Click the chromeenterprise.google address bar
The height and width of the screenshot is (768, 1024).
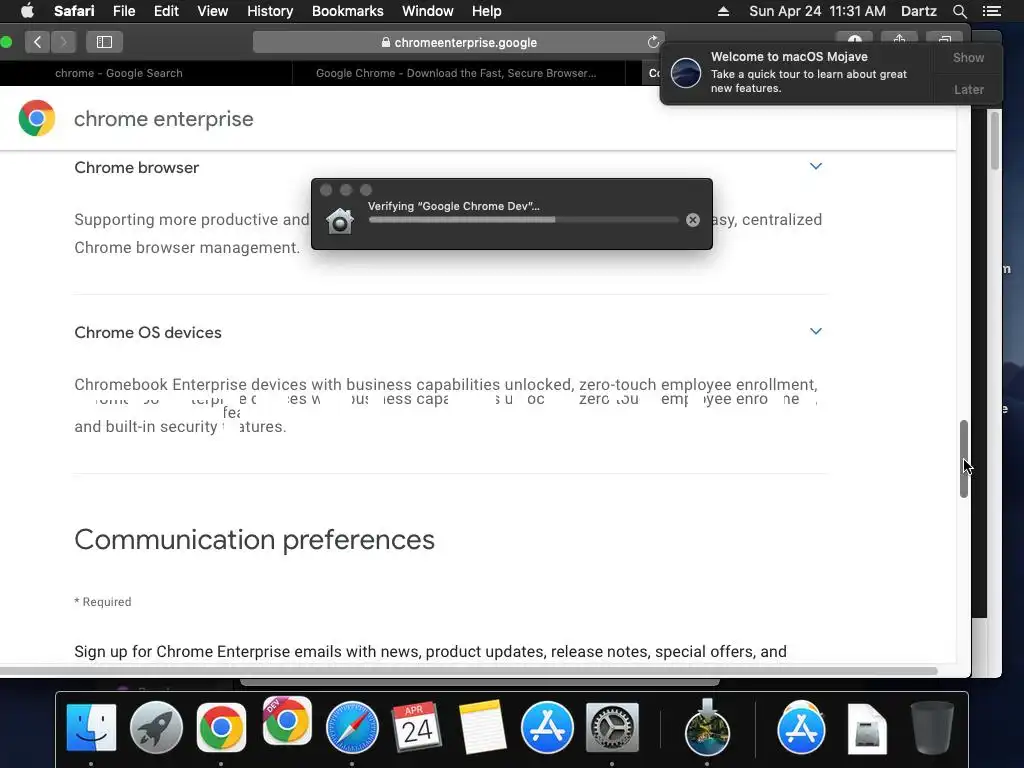[458, 42]
